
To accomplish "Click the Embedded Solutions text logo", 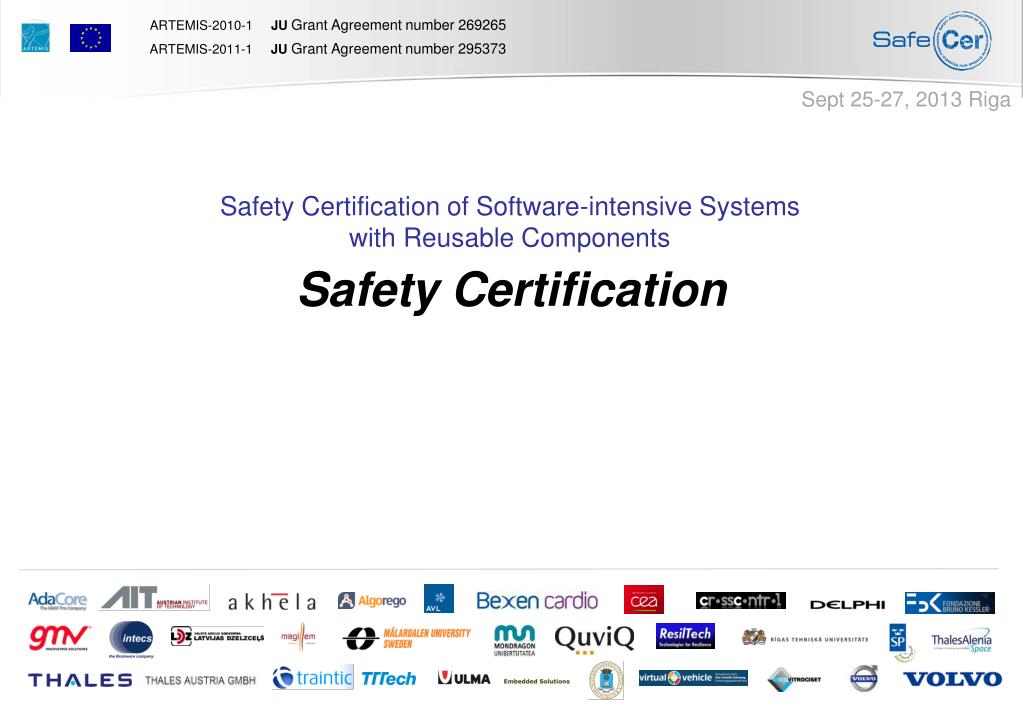I will (536, 681).
